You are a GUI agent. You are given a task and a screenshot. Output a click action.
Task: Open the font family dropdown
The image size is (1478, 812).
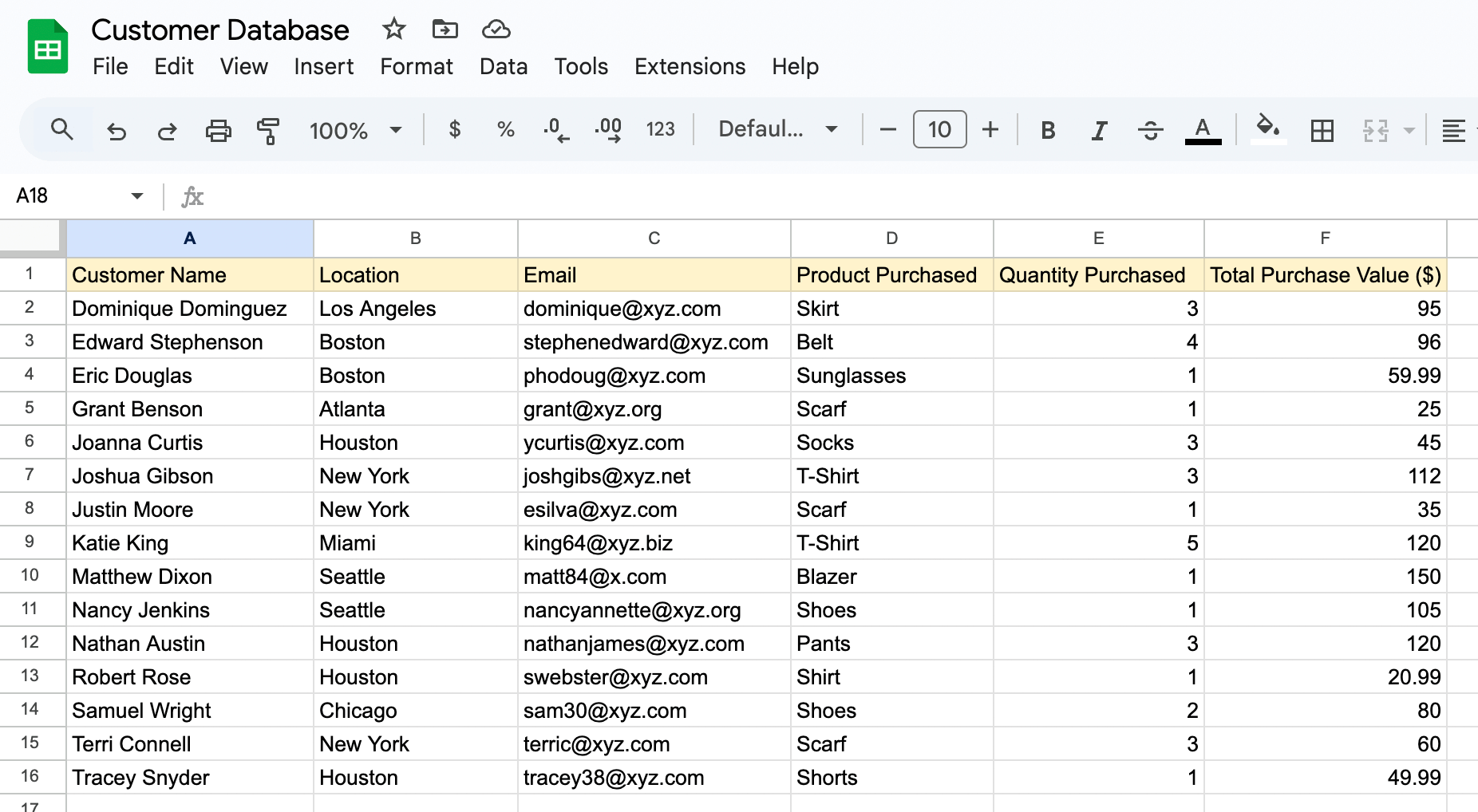pyautogui.click(x=775, y=129)
